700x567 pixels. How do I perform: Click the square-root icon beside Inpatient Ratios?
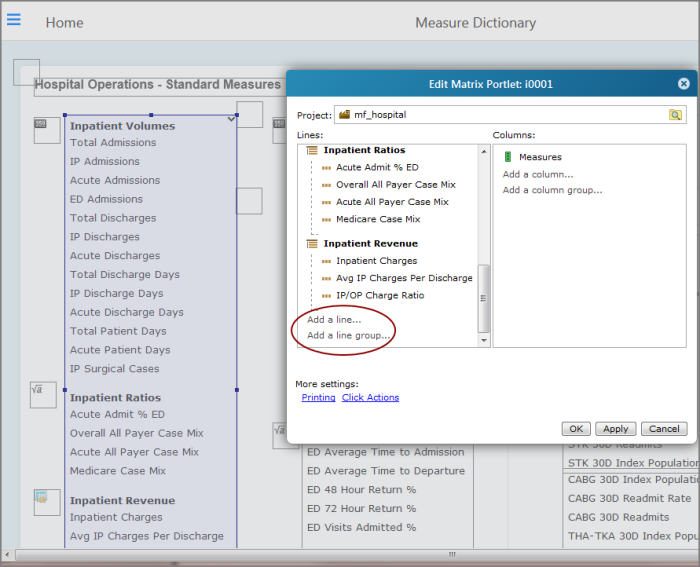click(43, 395)
